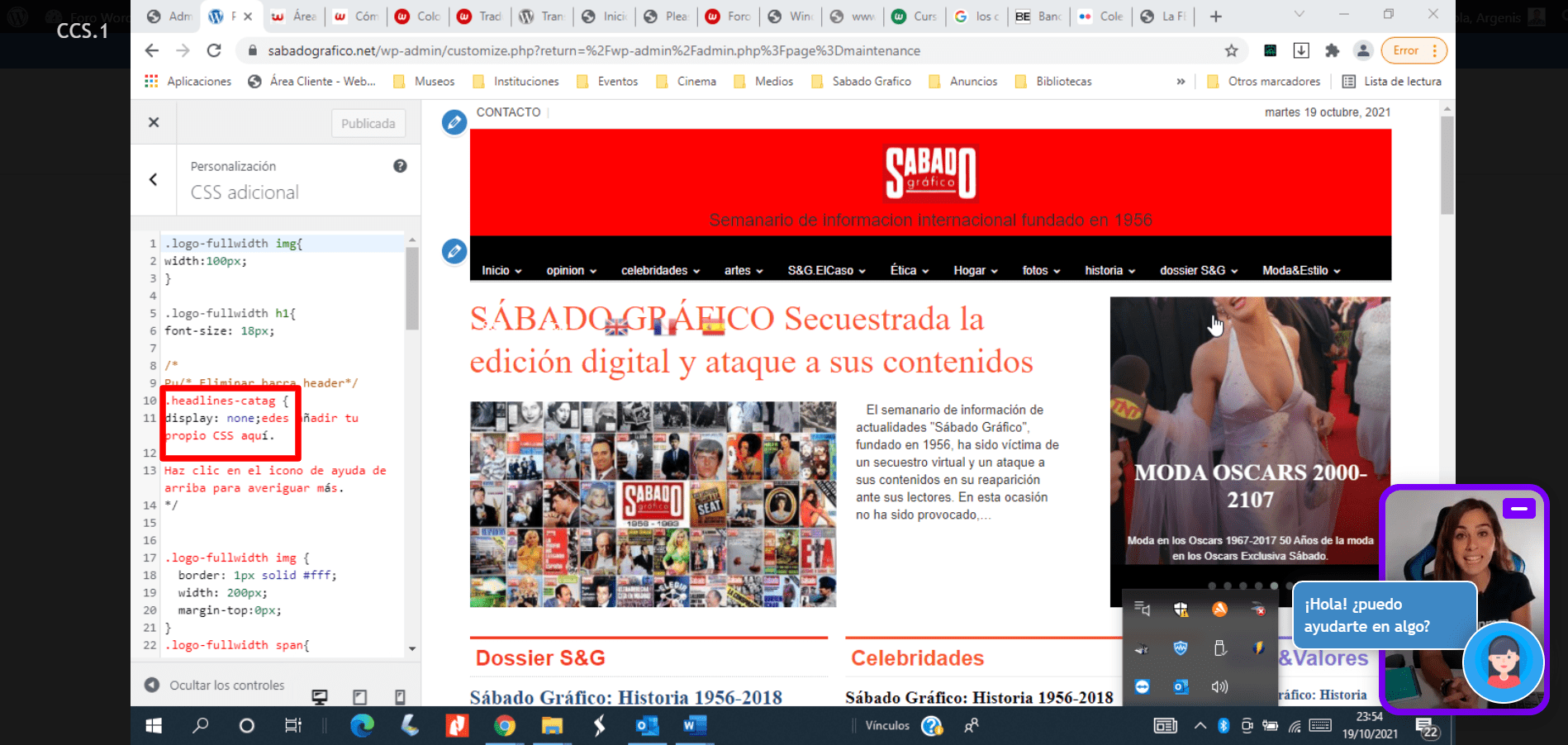This screenshot has width=1568, height=745.
Task: Click the Bluetooth icon in system tray
Action: click(x=1224, y=725)
